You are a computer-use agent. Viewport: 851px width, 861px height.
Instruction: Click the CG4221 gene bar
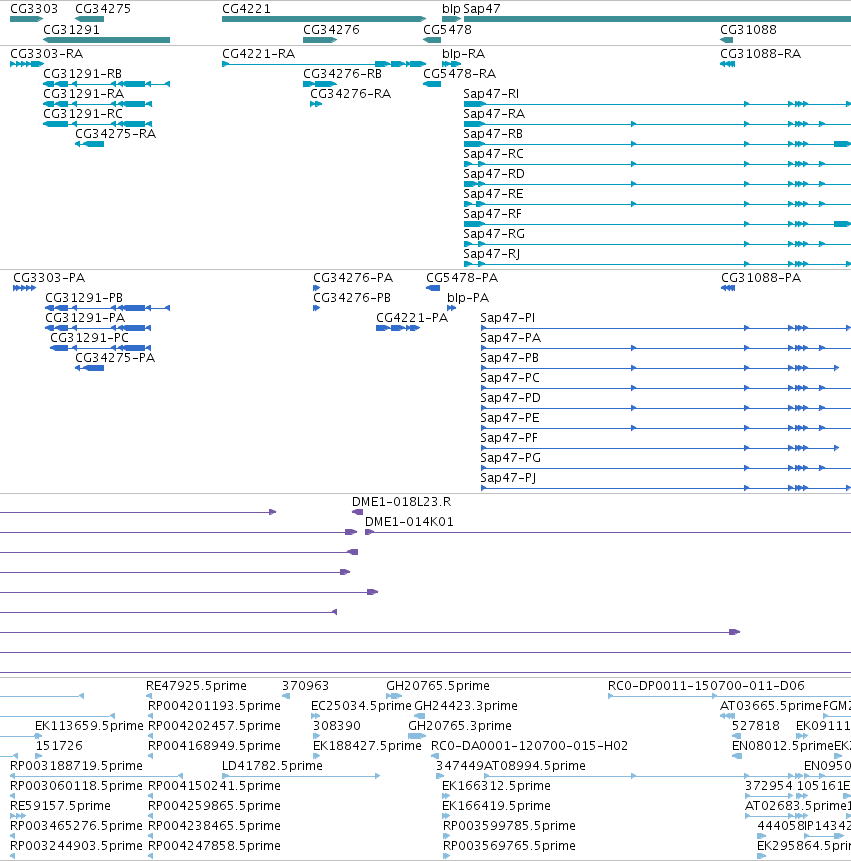click(x=324, y=19)
